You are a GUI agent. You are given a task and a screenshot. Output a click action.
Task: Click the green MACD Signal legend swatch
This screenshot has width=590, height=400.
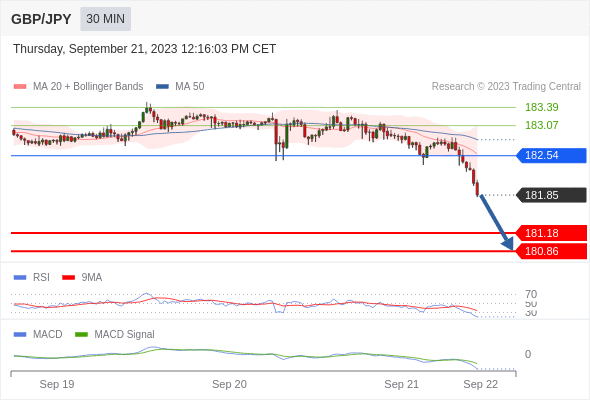point(81,335)
